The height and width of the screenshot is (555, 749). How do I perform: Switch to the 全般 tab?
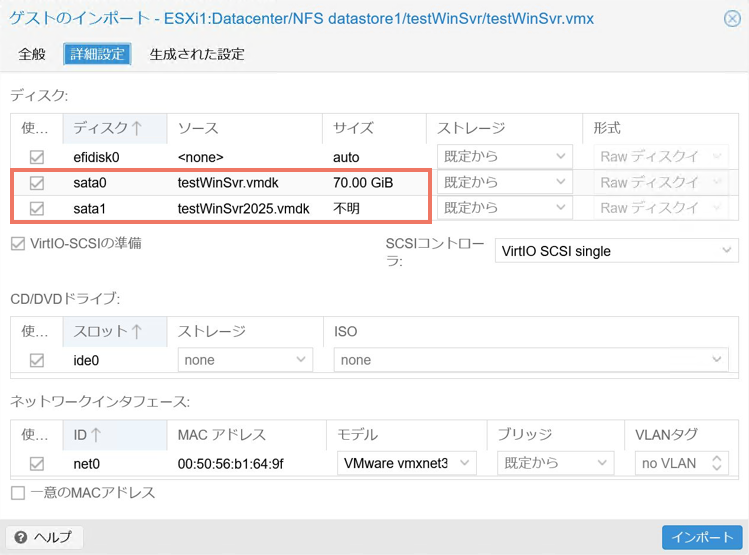coord(32,54)
